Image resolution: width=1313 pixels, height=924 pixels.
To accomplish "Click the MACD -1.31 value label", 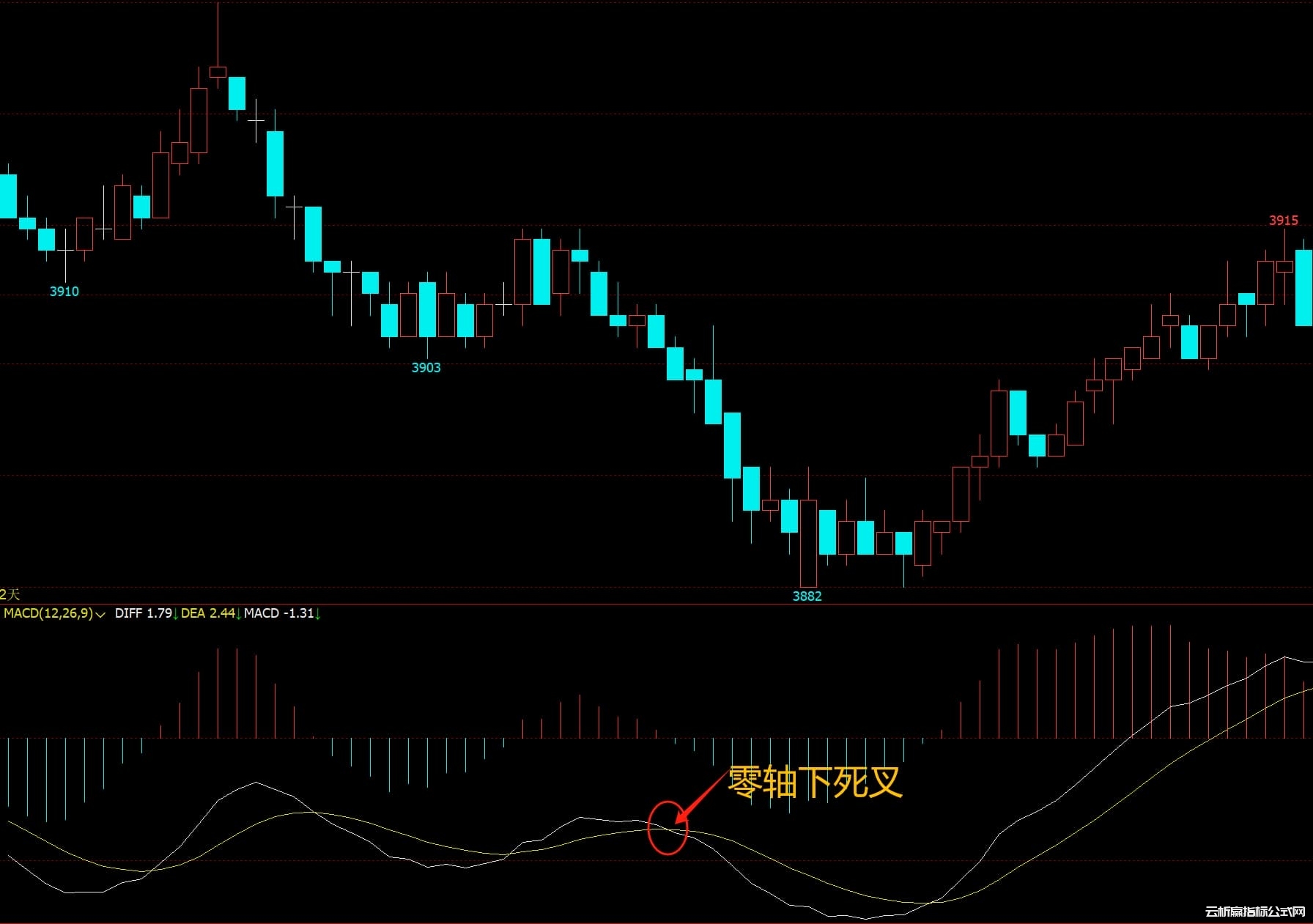I will tap(278, 613).
